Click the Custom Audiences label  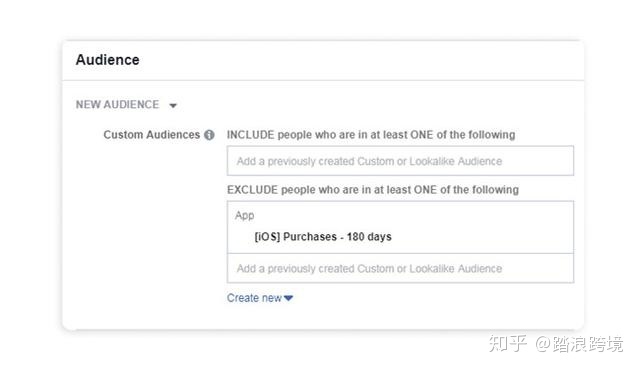click(151, 135)
